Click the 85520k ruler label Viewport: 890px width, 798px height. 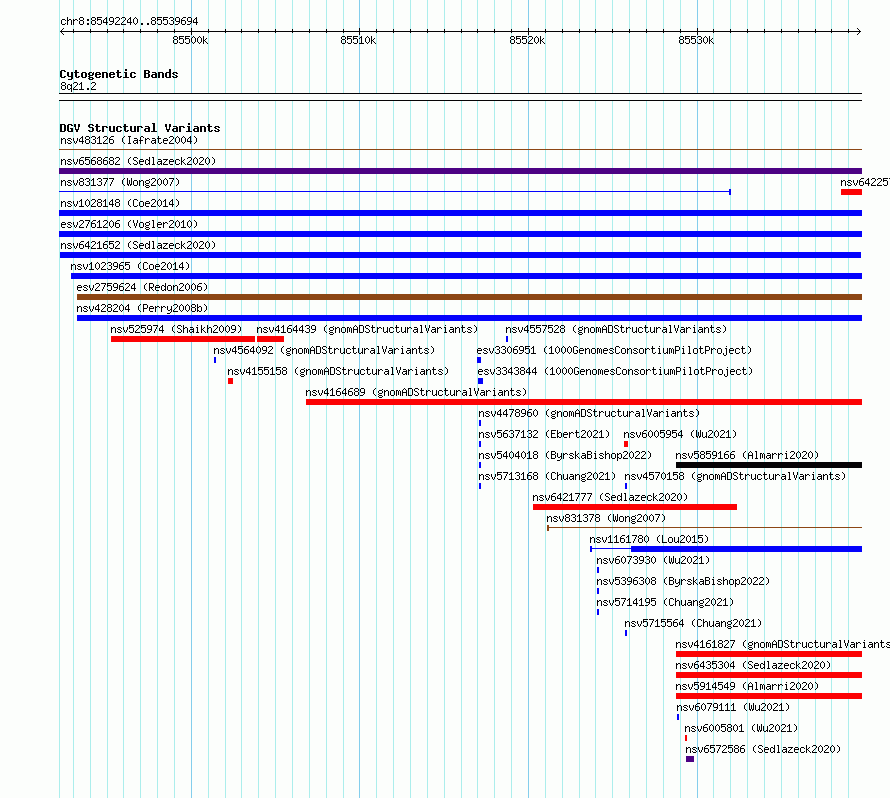527,40
